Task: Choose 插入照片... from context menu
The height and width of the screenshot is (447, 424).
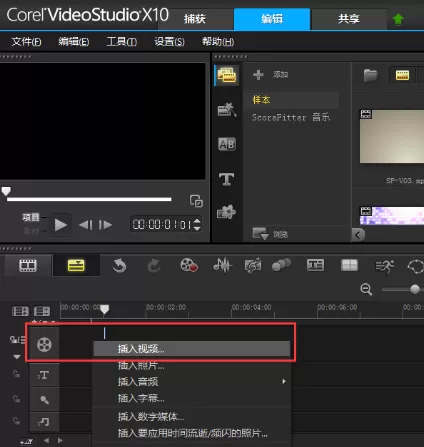Action: coord(192,365)
